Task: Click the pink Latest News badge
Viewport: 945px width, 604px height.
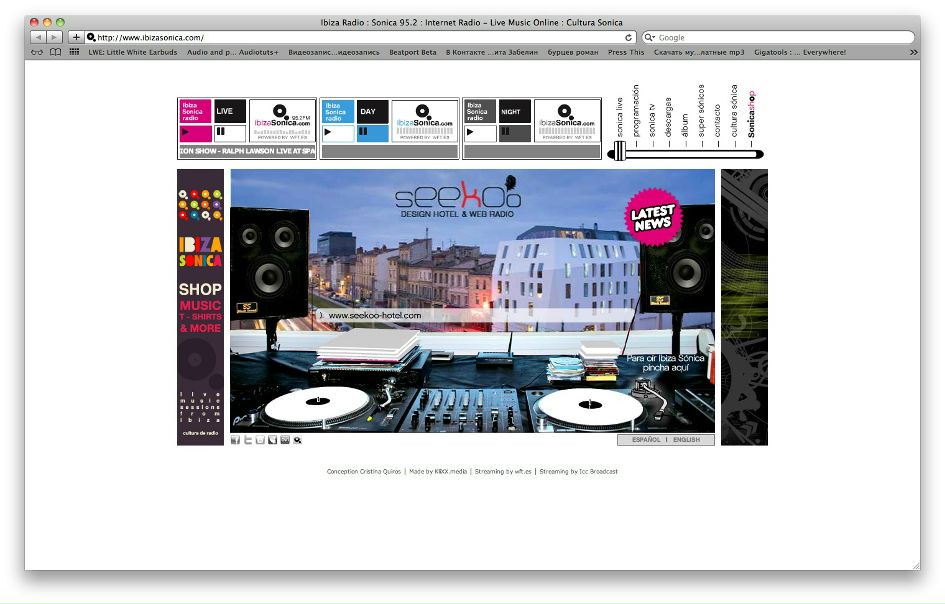Action: [x=652, y=215]
